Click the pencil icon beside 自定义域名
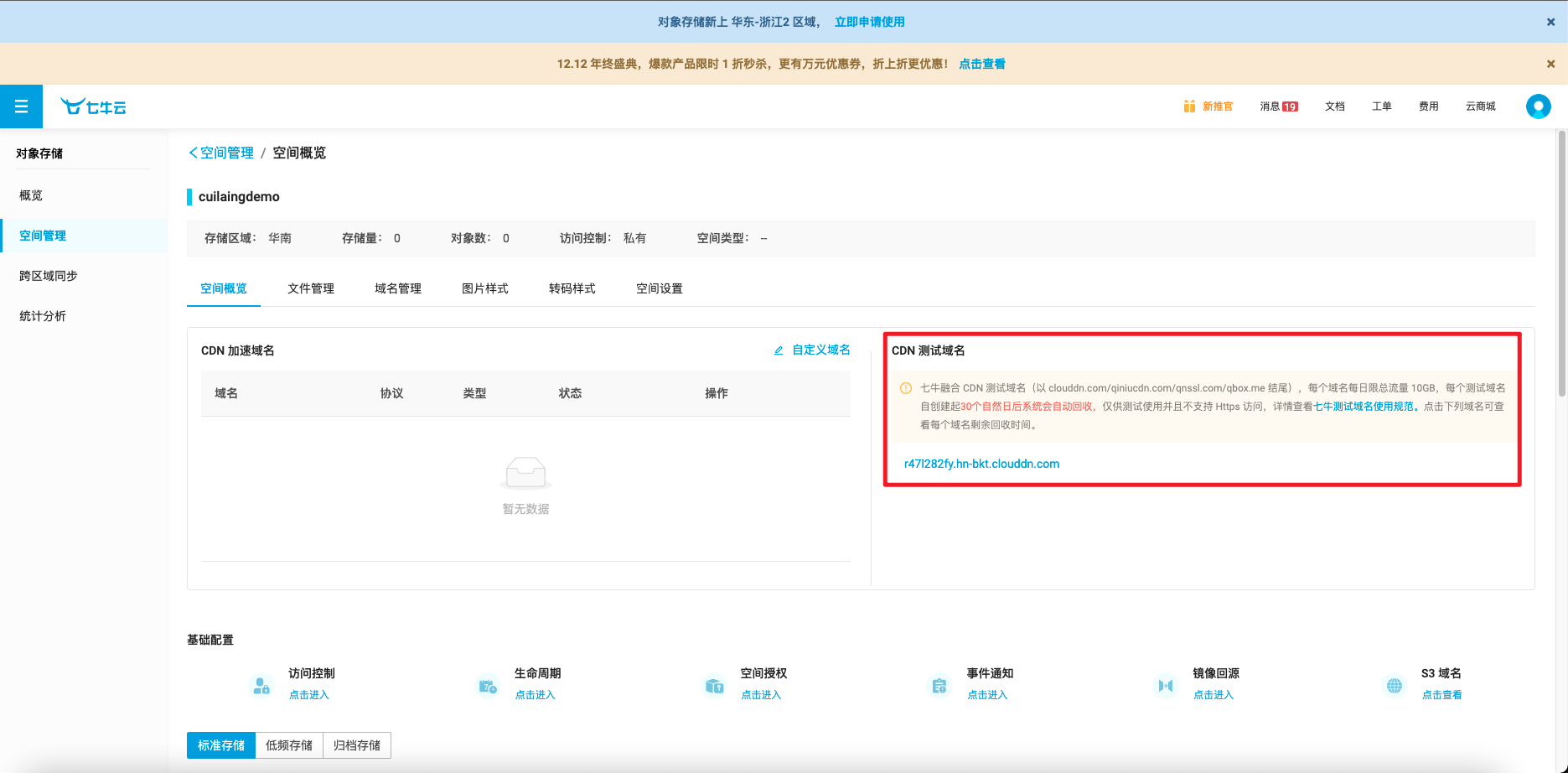The width and height of the screenshot is (1568, 773). [x=779, y=350]
